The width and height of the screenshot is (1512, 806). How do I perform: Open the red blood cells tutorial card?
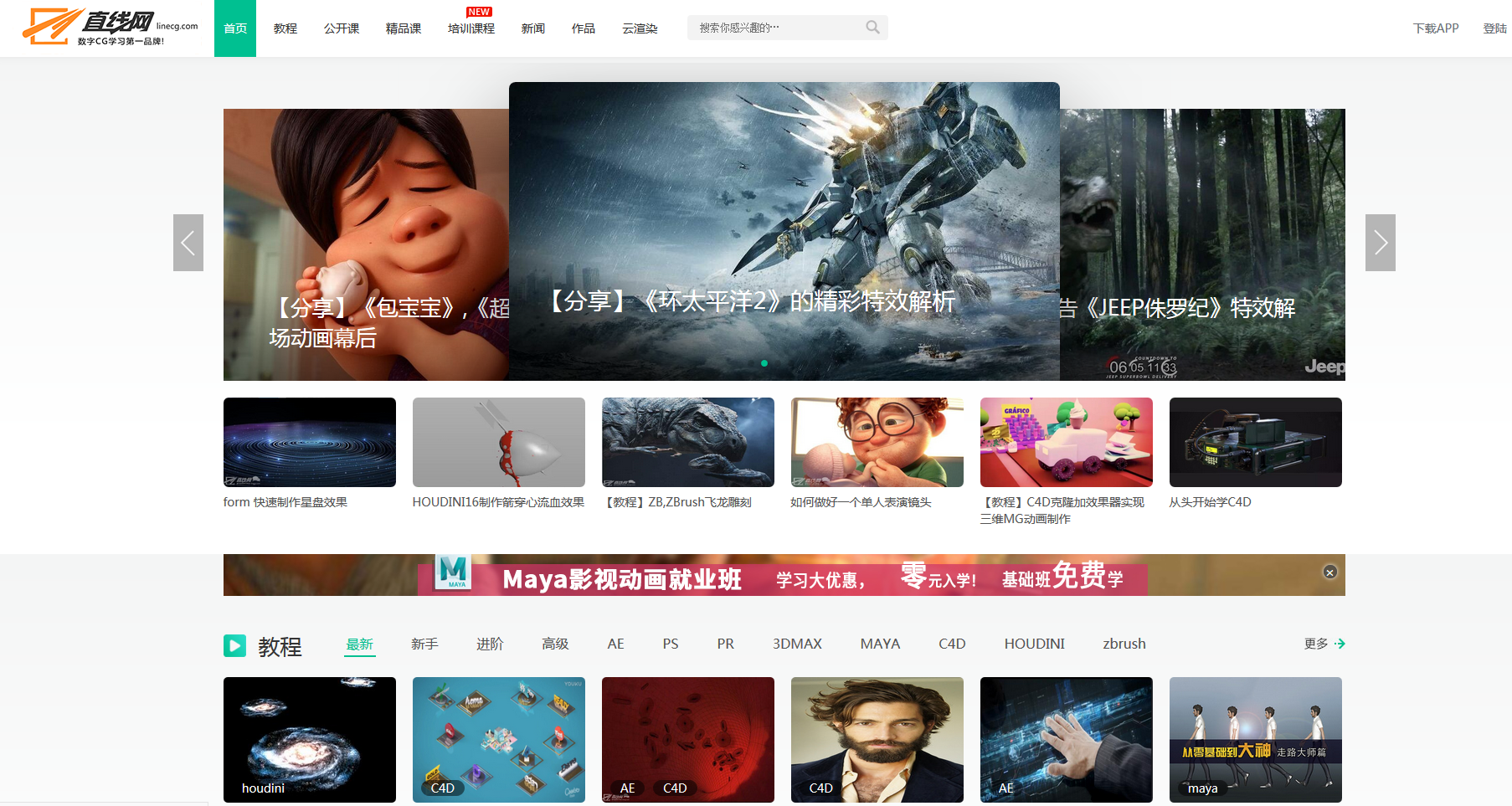click(x=688, y=740)
